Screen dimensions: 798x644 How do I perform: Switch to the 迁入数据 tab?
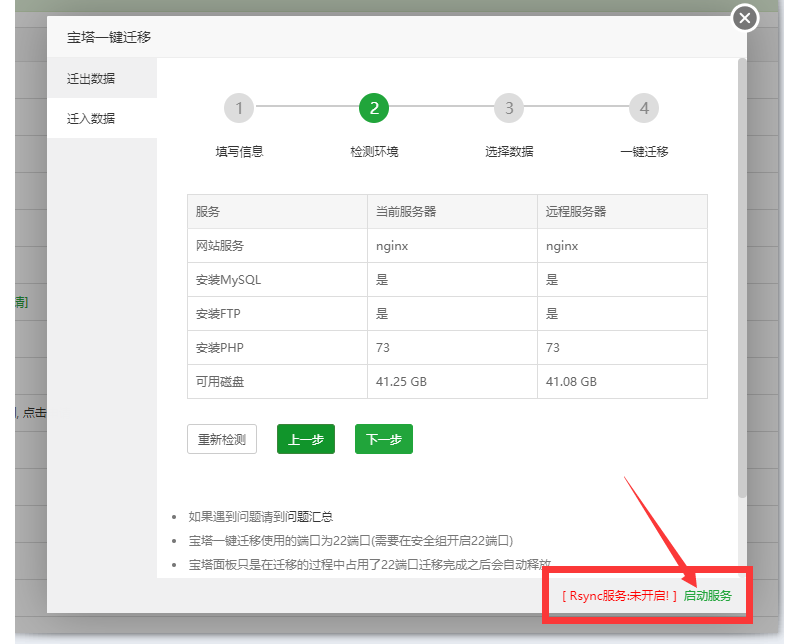click(102, 118)
